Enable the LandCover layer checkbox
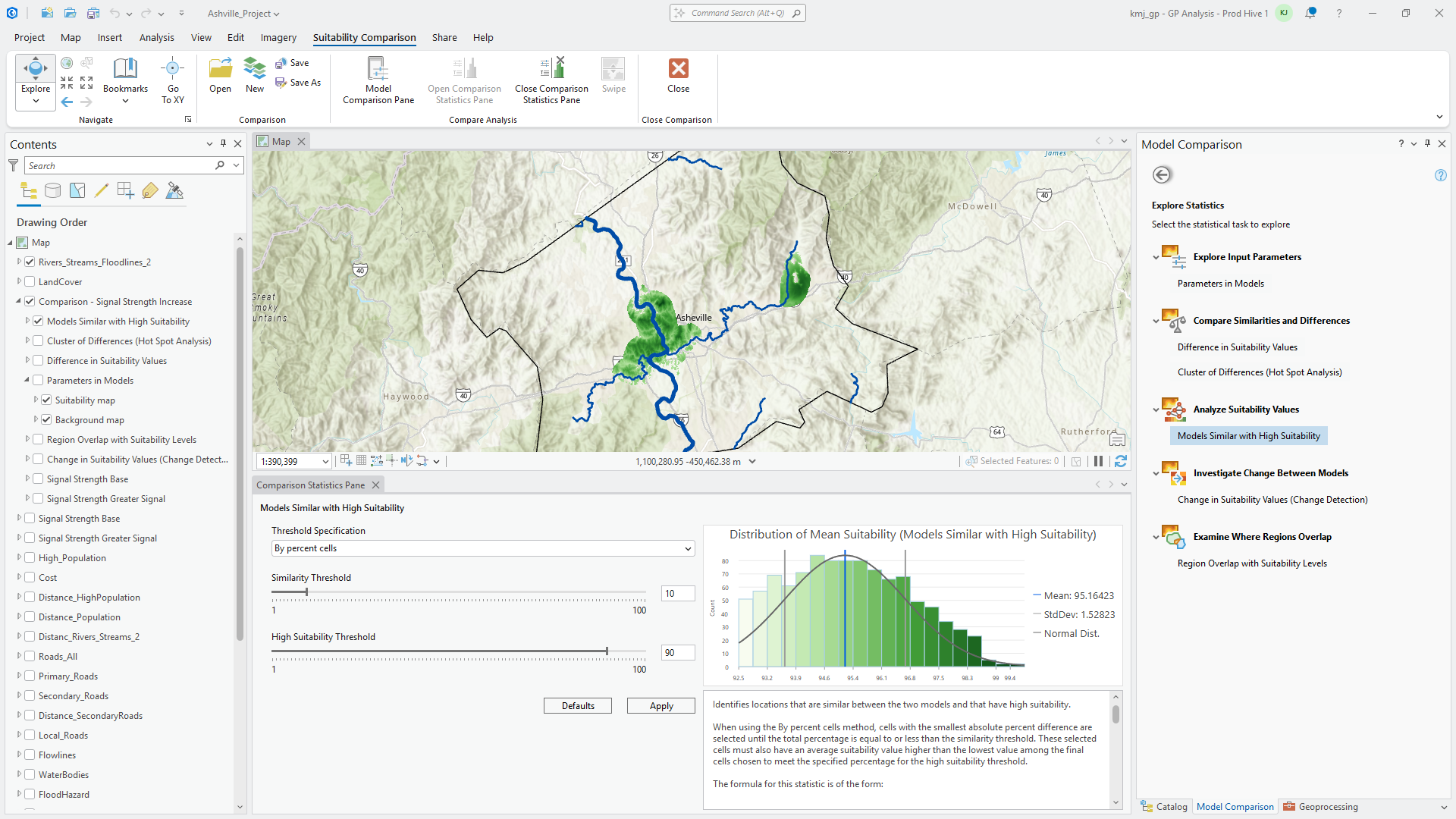1456x819 pixels. pyautogui.click(x=30, y=282)
